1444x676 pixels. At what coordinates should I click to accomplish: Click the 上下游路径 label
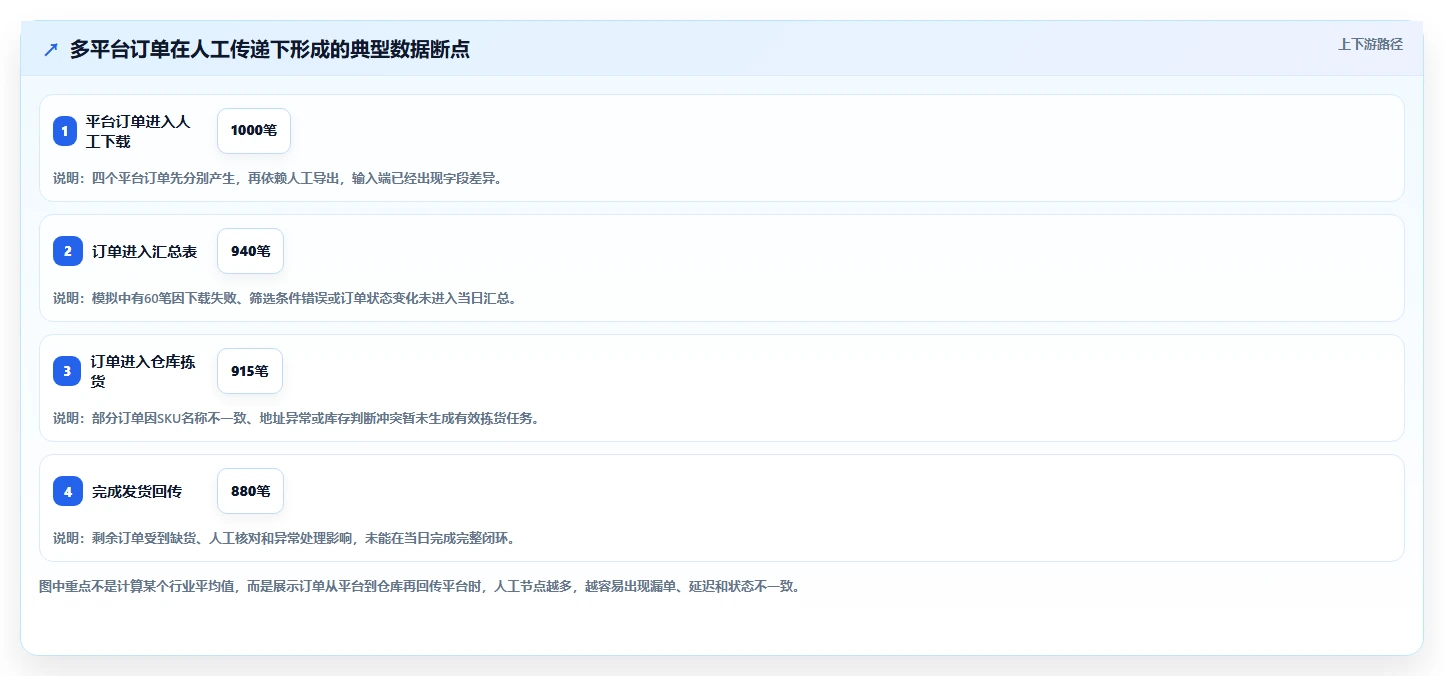pos(1370,44)
